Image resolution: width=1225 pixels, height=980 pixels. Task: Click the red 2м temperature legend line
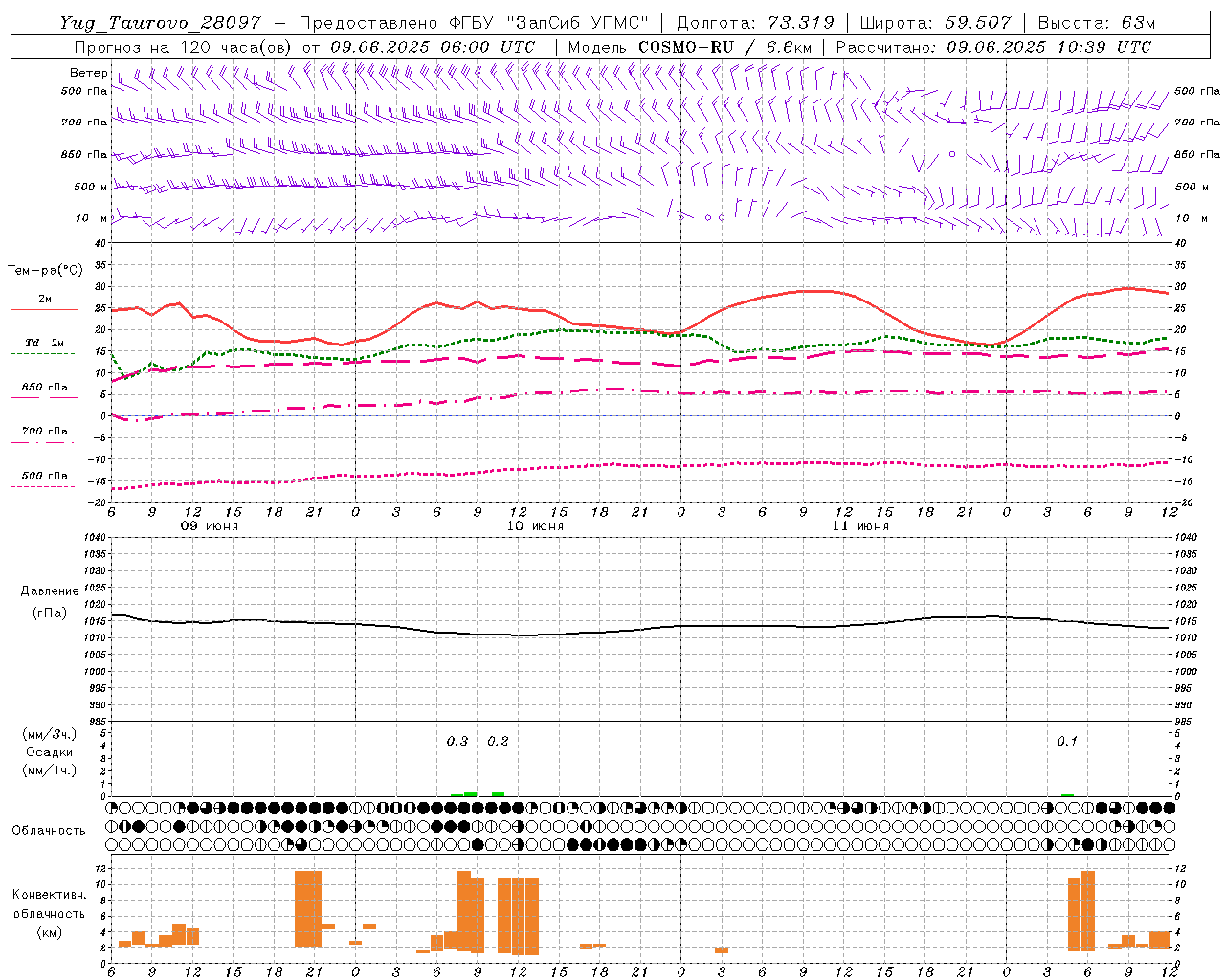(44, 309)
